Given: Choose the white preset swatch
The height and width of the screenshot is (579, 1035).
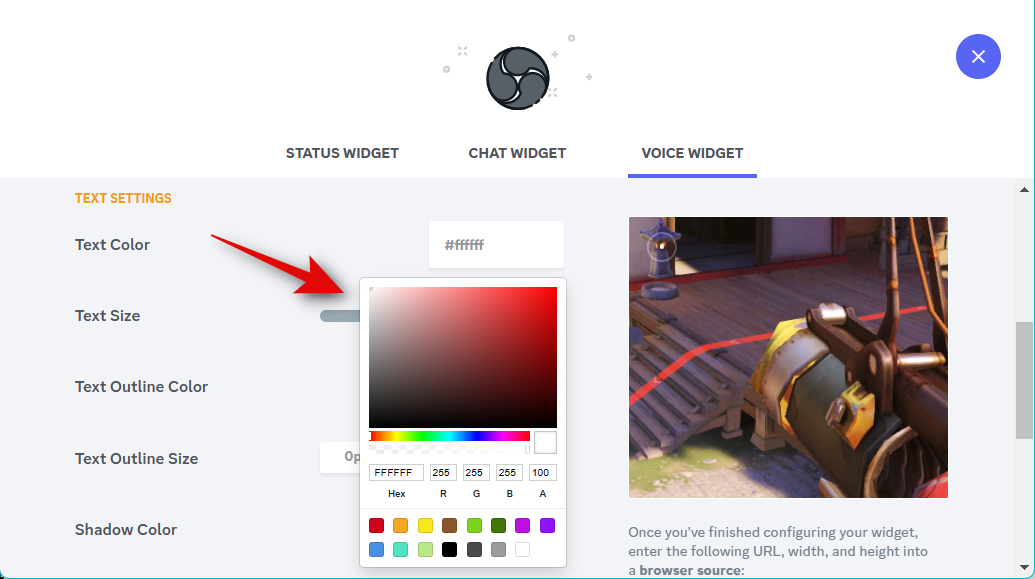Looking at the screenshot, I should 522,549.
